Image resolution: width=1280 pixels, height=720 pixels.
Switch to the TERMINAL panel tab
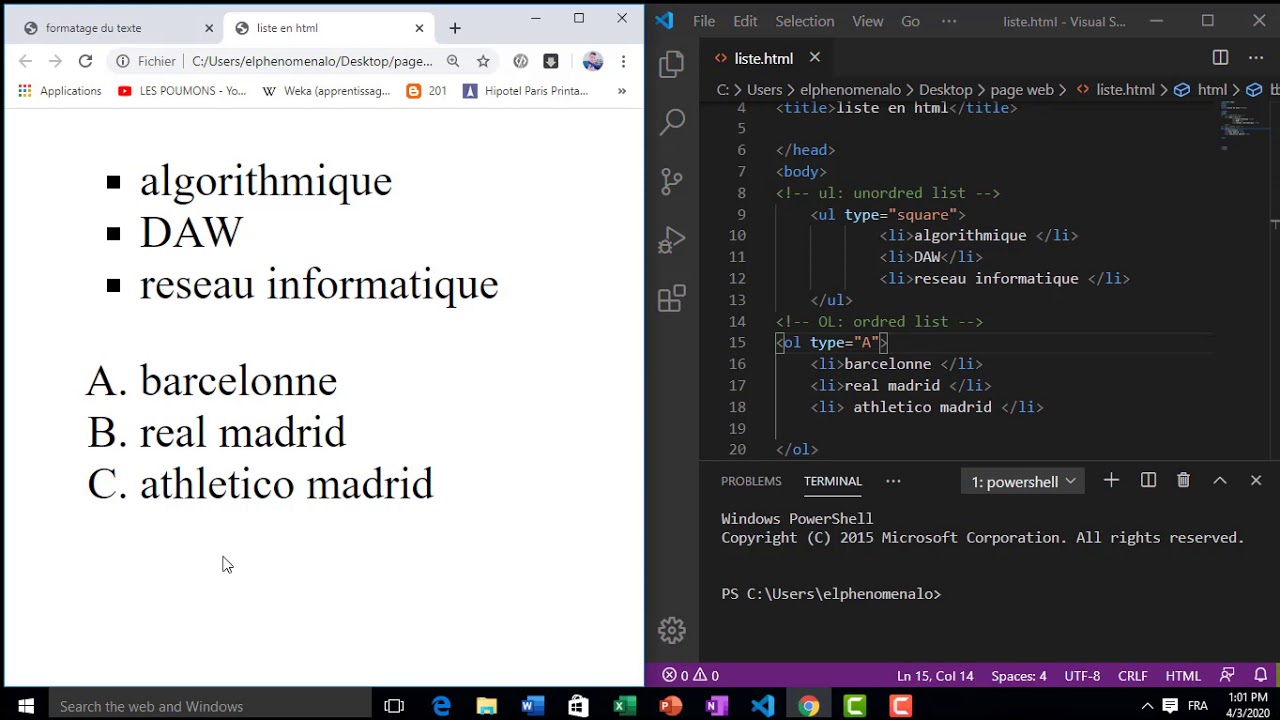point(833,481)
